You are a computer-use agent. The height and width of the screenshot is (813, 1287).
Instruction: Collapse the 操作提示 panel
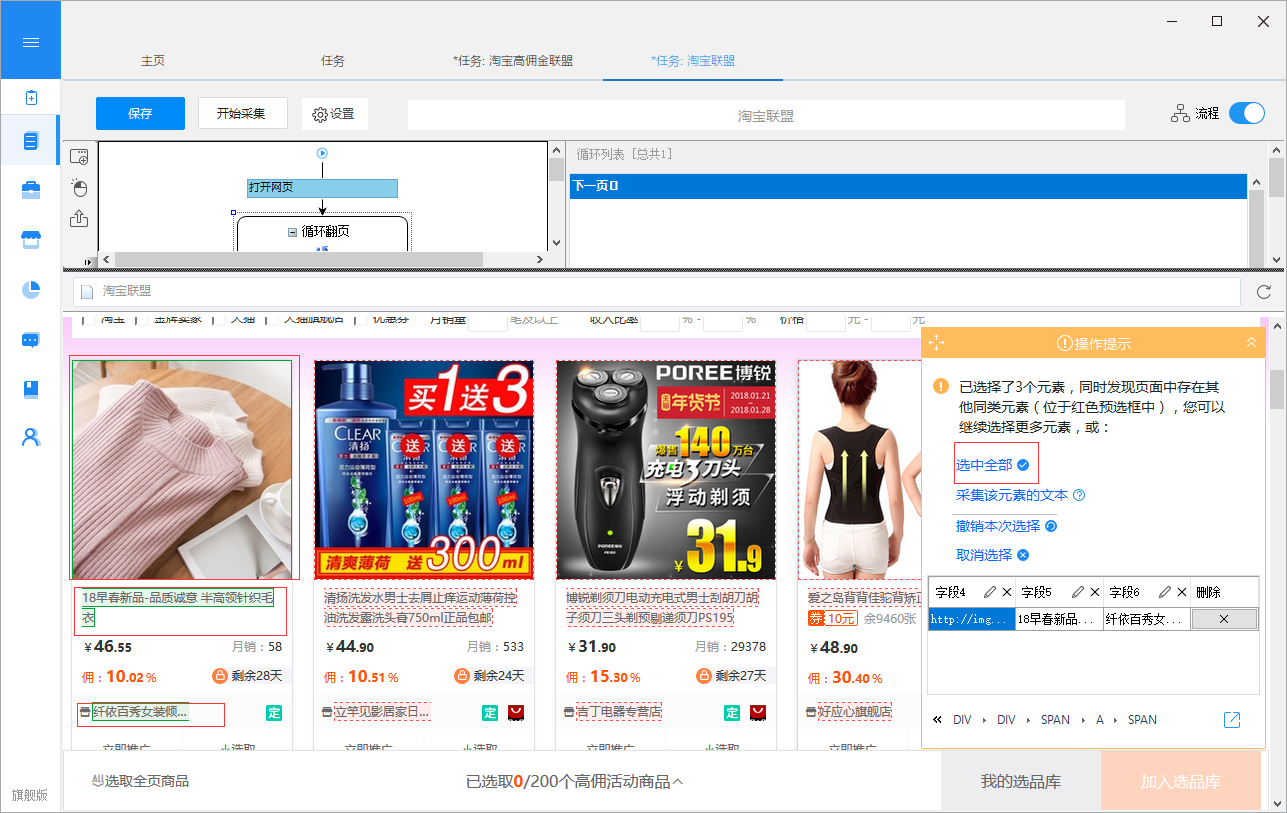[1251, 343]
